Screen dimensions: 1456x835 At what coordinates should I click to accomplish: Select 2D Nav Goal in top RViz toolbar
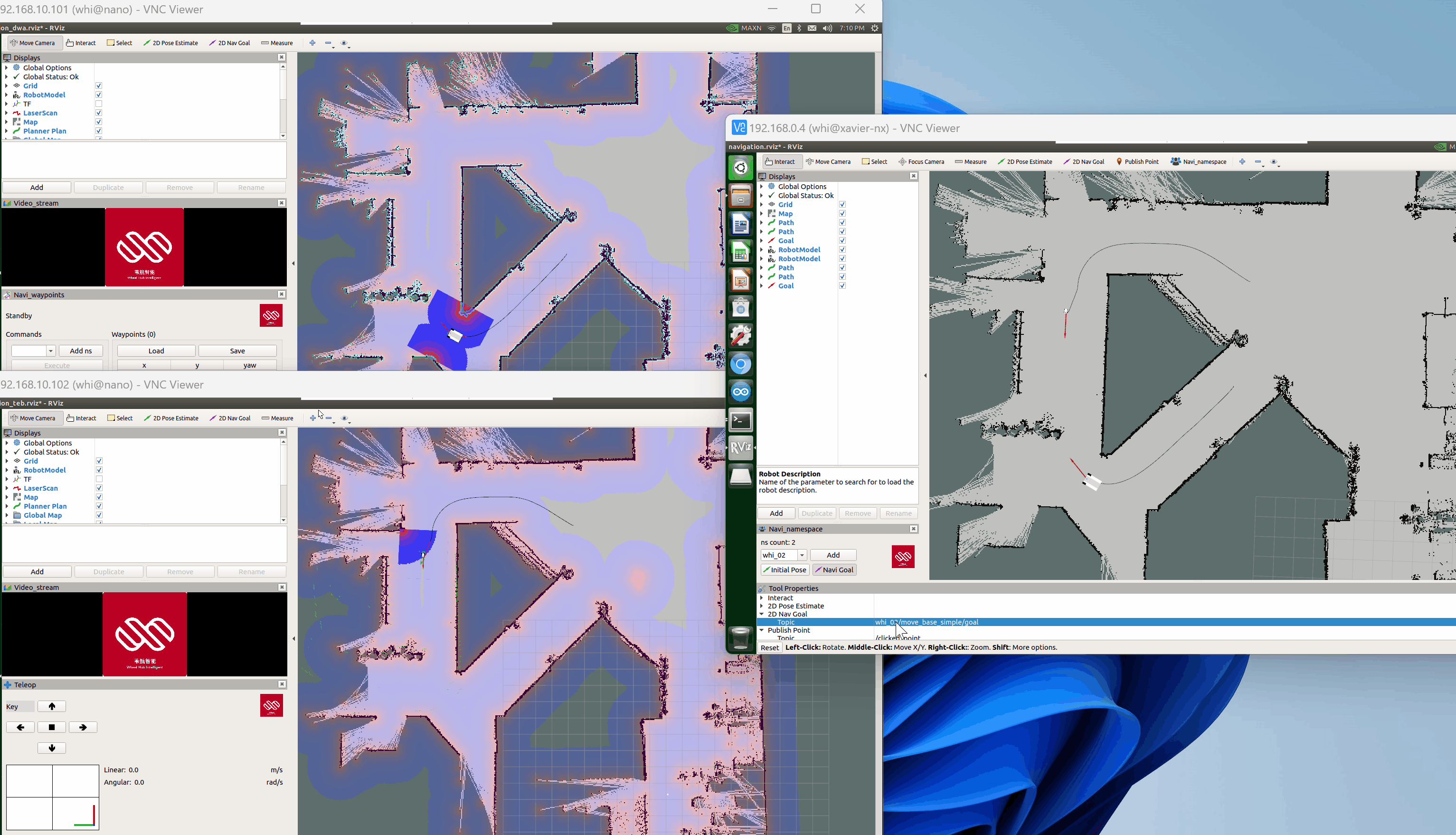(x=229, y=43)
